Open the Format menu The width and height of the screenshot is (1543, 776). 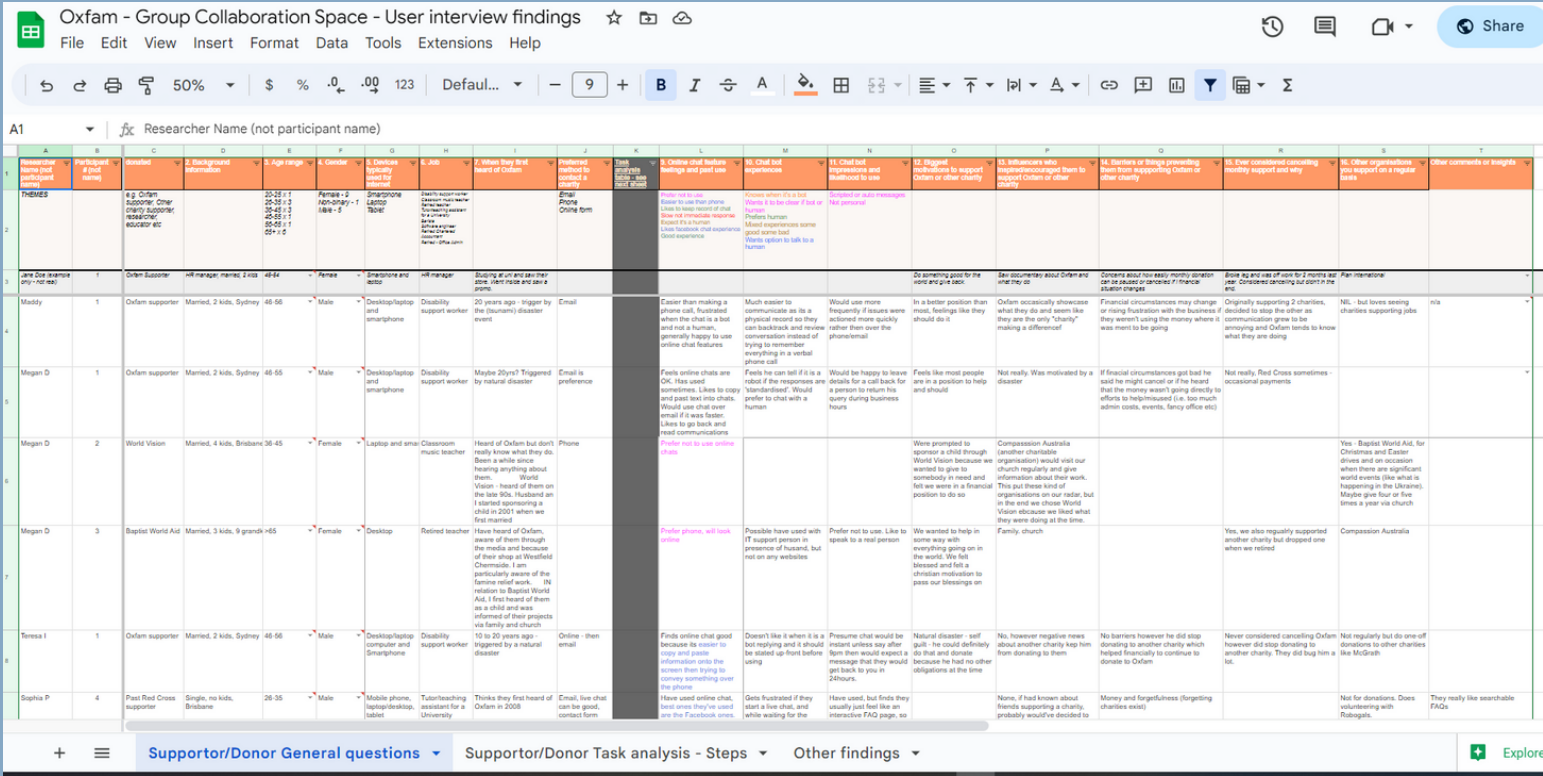pyautogui.click(x=274, y=43)
